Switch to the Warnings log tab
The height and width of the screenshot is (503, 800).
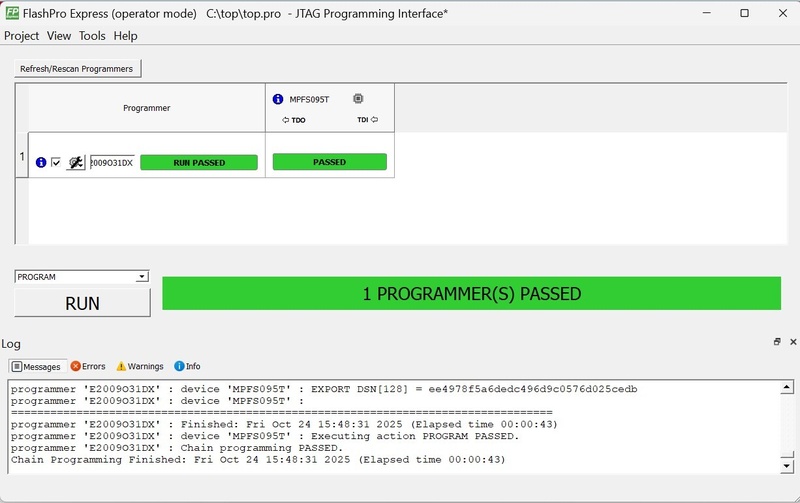[x=140, y=366]
